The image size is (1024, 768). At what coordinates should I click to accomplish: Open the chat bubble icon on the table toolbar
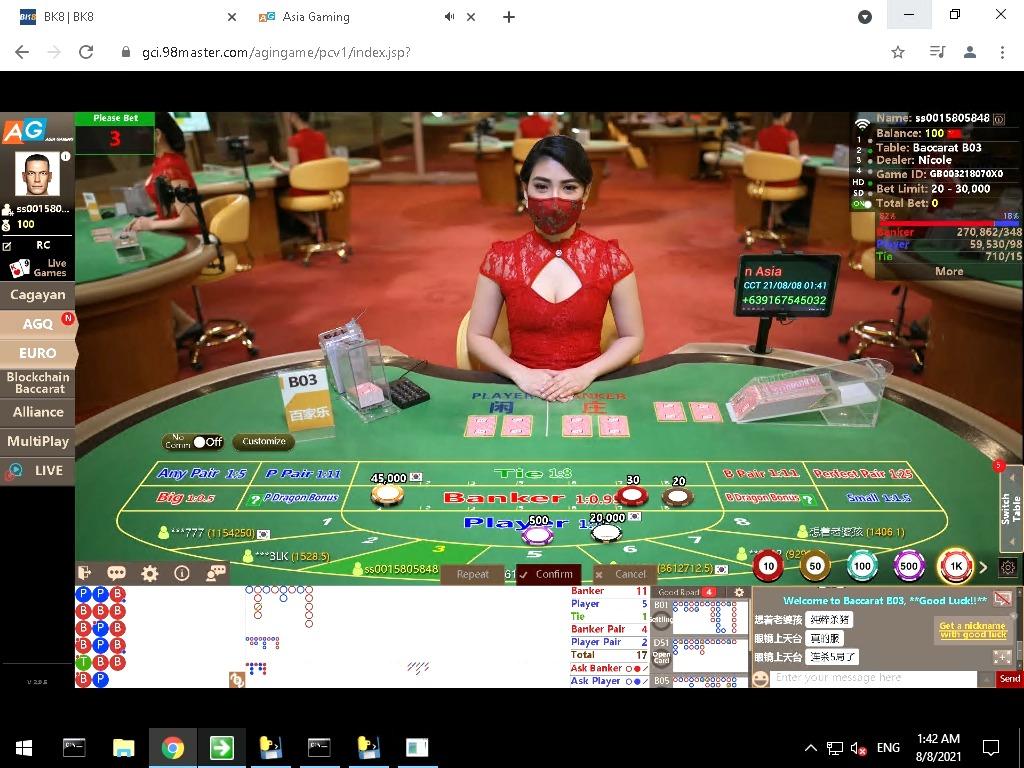point(116,573)
